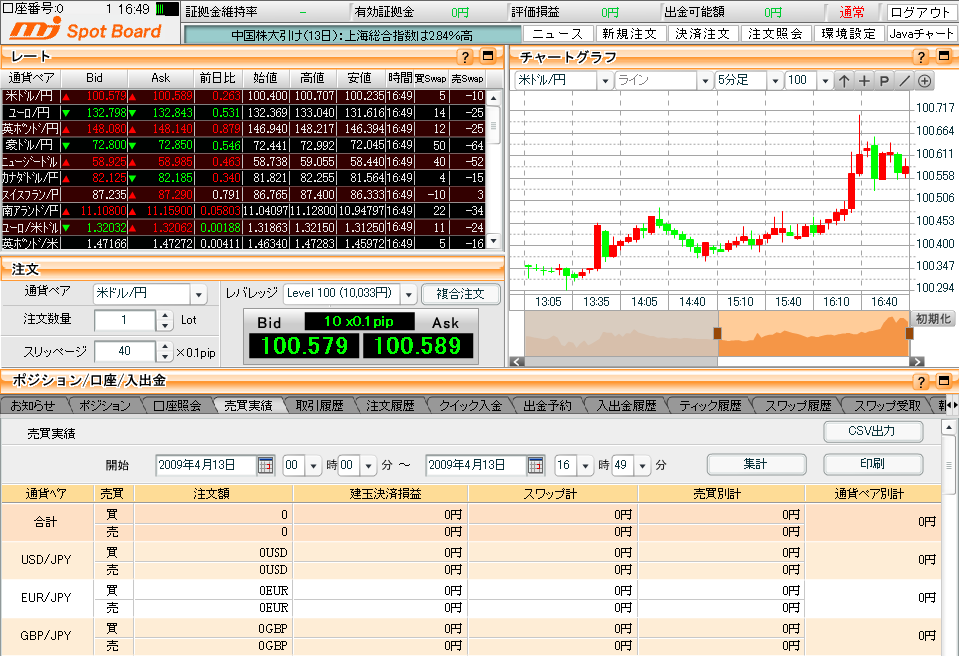Switch to ポジション tab
The height and width of the screenshot is (656, 959).
(x=105, y=405)
